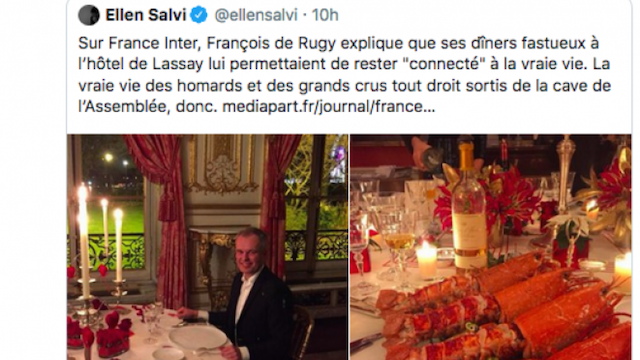Click the wine bottle in right photo

pyautogui.click(x=468, y=204)
